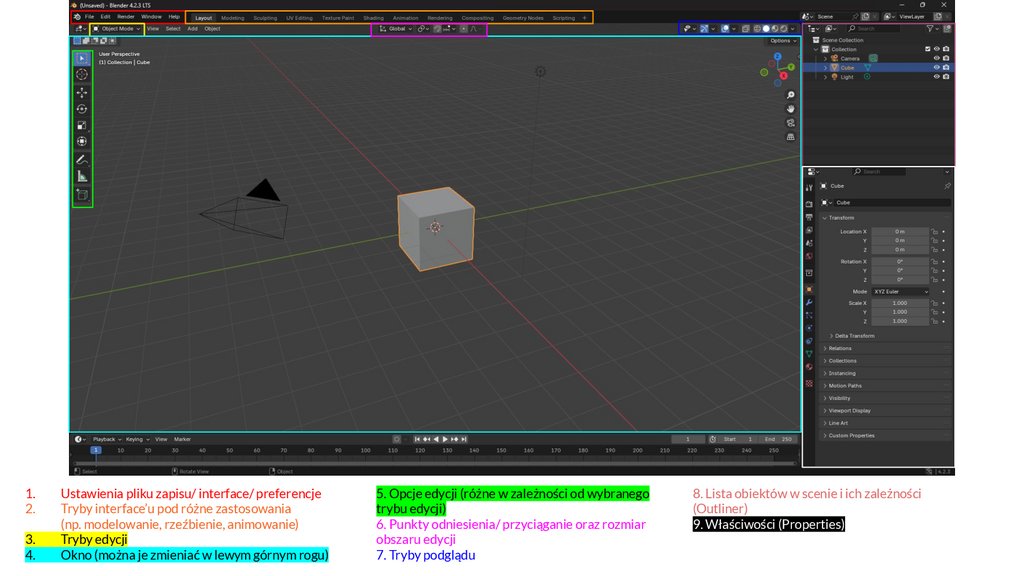The width and height of the screenshot is (1024, 576).
Task: Pick the 3D Cursor tool
Action: 82,74
